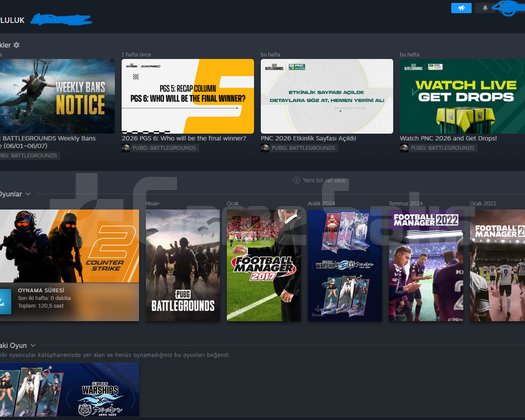Click the plus icon to add new shelf
The image size is (525, 420).
pos(296,181)
